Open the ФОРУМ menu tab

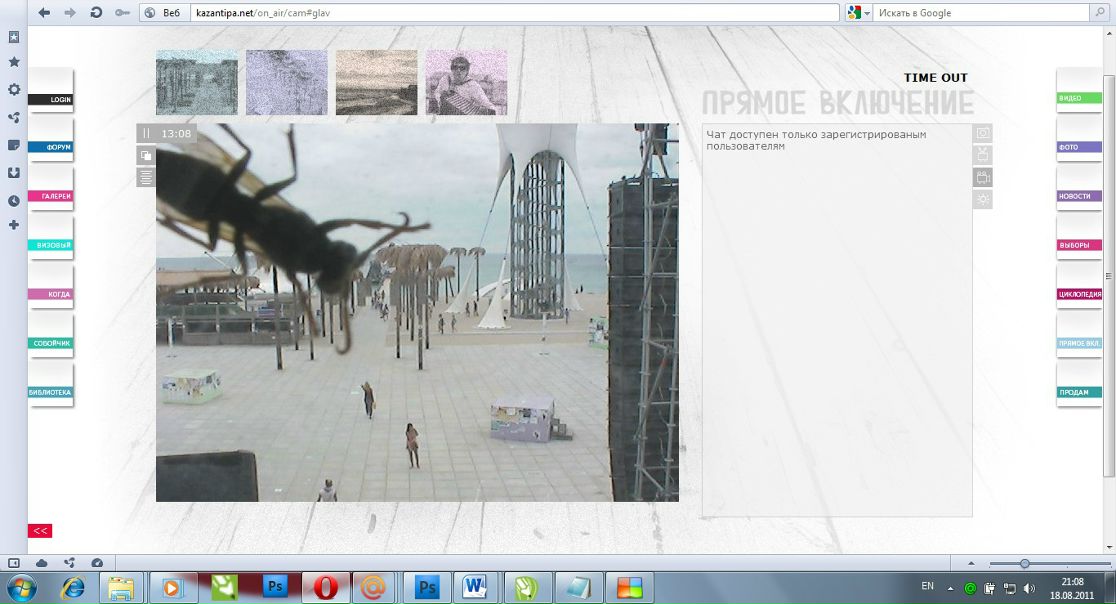[x=51, y=148]
